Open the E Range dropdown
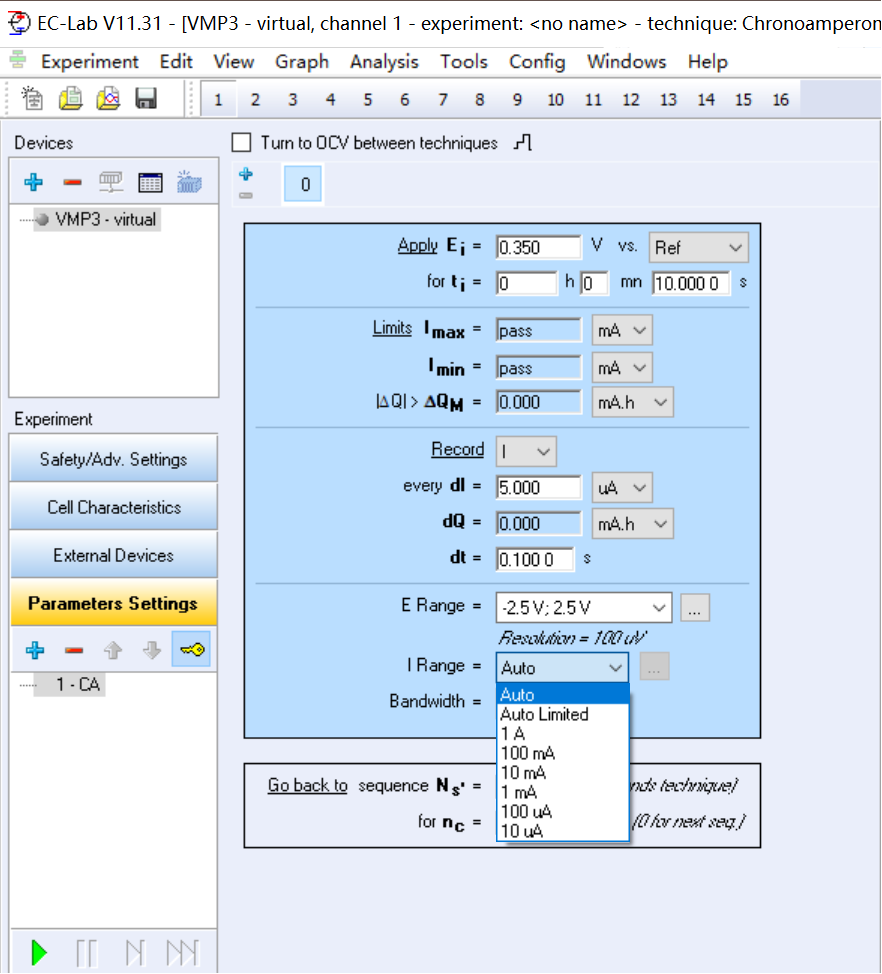Viewport: 882px width, 974px height. click(x=659, y=607)
